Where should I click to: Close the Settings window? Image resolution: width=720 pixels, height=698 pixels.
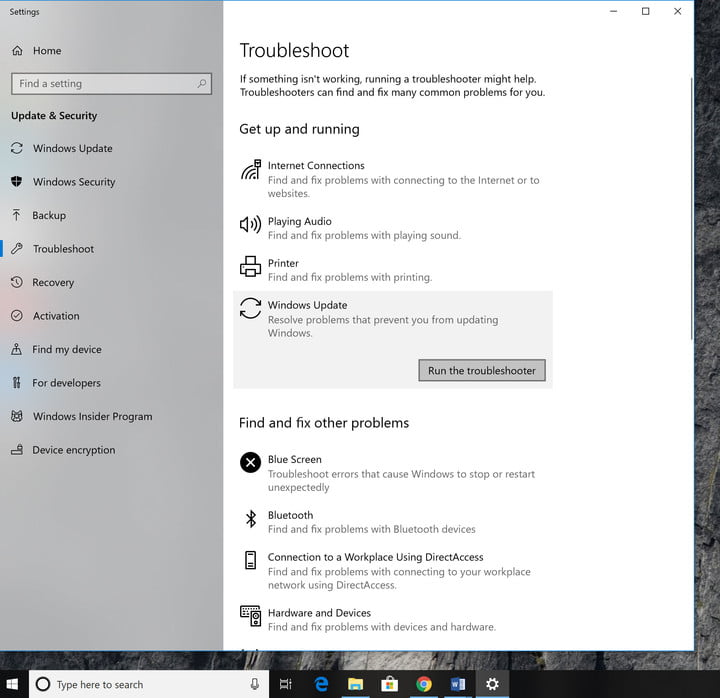[x=678, y=11]
